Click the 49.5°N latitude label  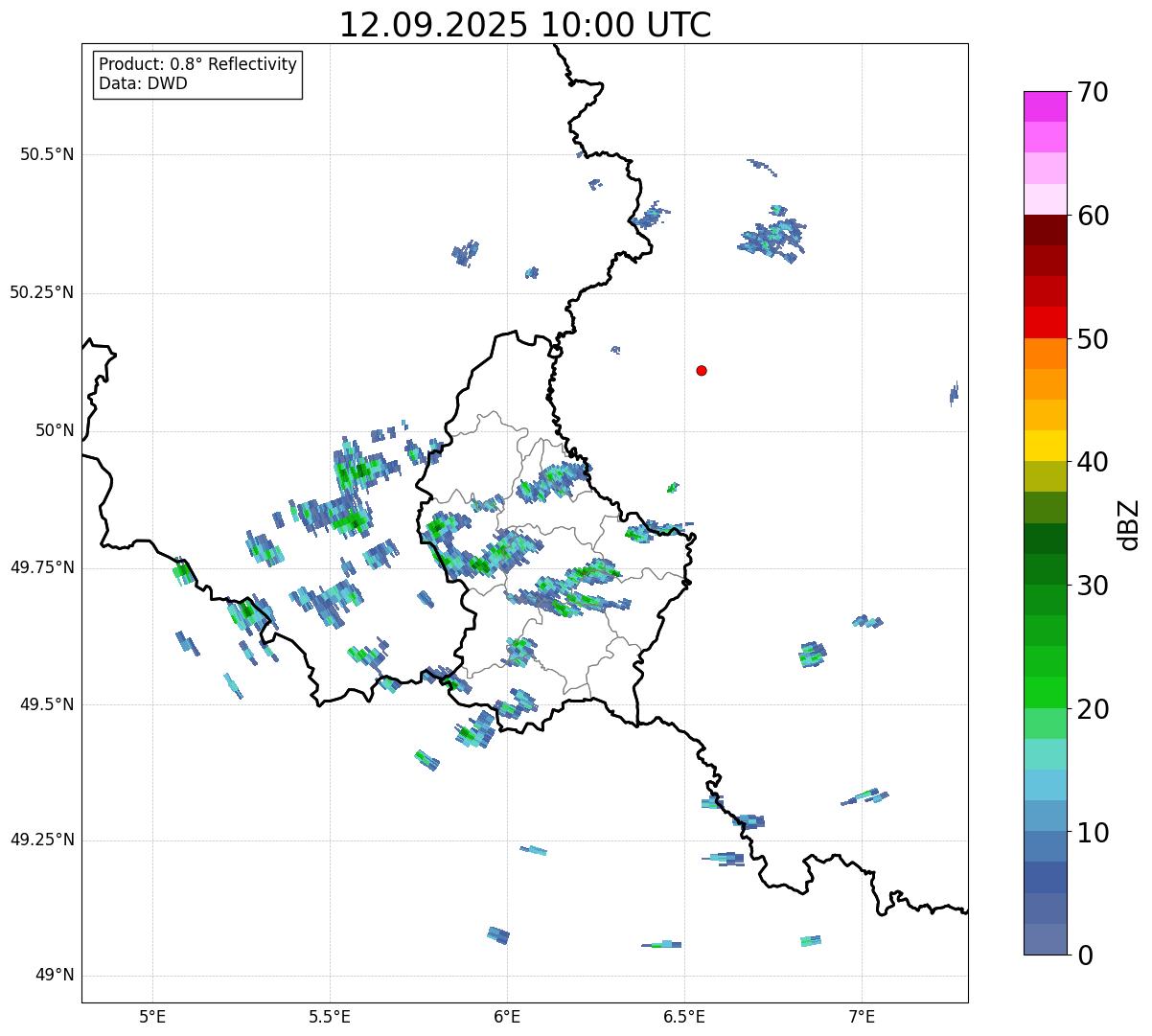[x=47, y=705]
